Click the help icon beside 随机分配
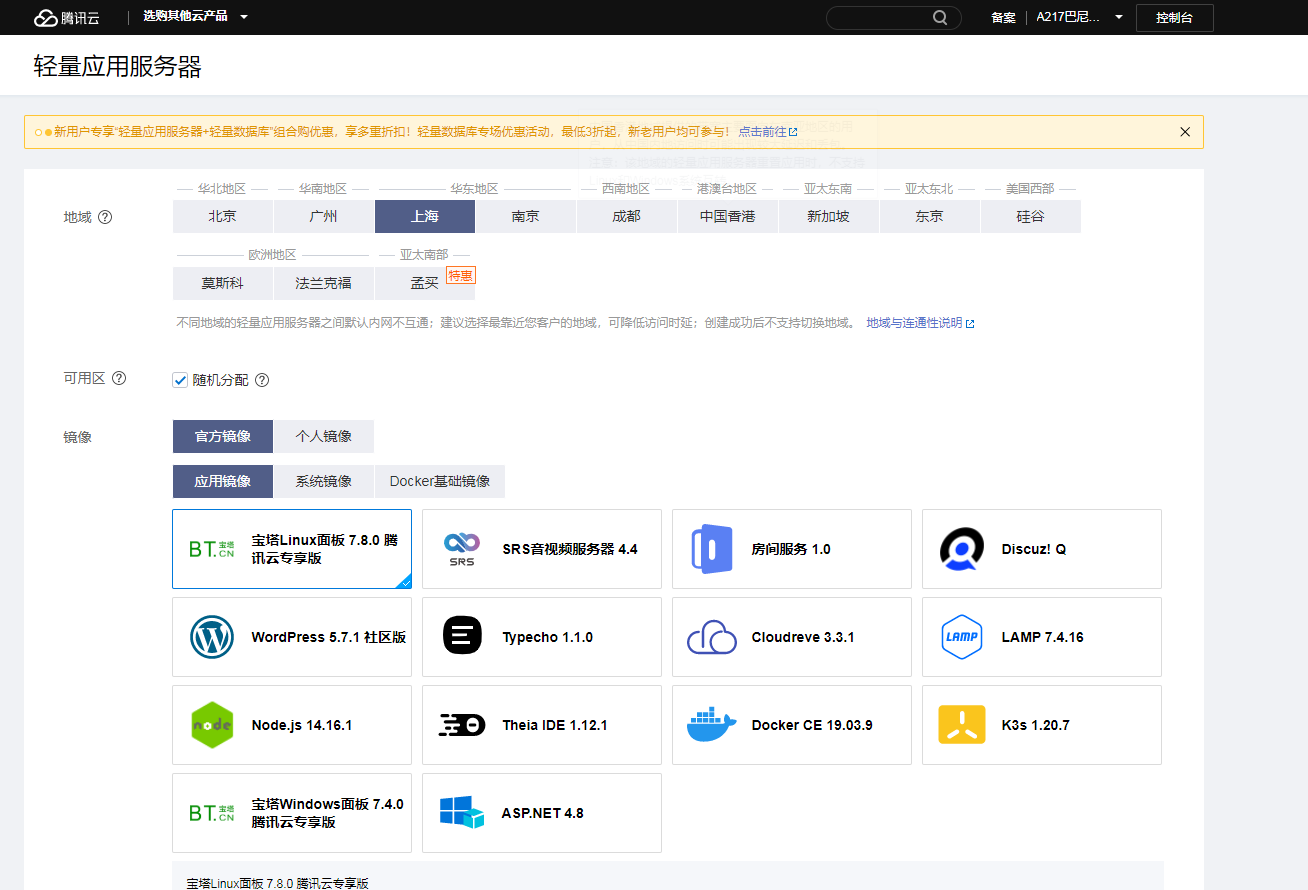Screen dimensions: 1308x890 [x=262, y=380]
